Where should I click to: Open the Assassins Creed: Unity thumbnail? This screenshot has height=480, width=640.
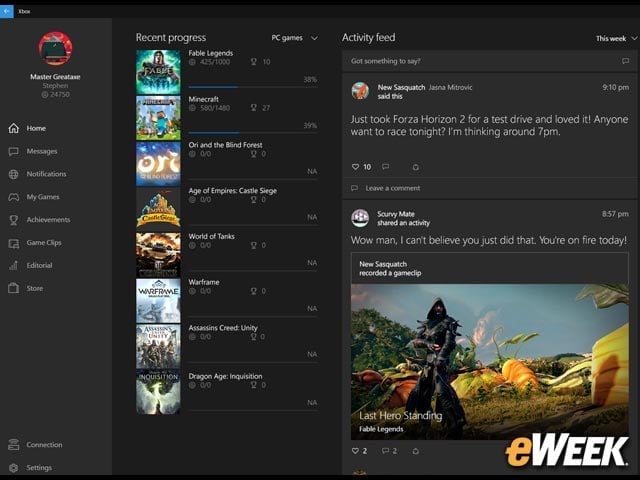[158, 347]
